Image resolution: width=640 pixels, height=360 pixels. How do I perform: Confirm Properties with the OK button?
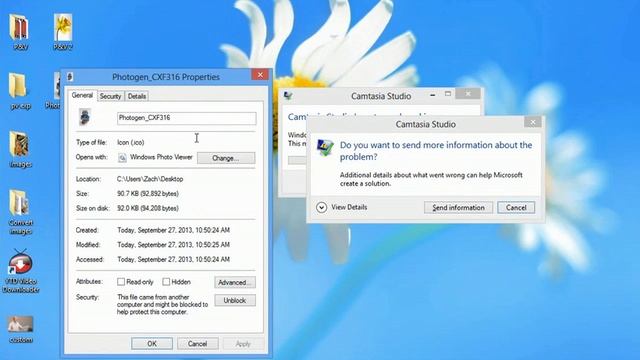click(x=152, y=344)
